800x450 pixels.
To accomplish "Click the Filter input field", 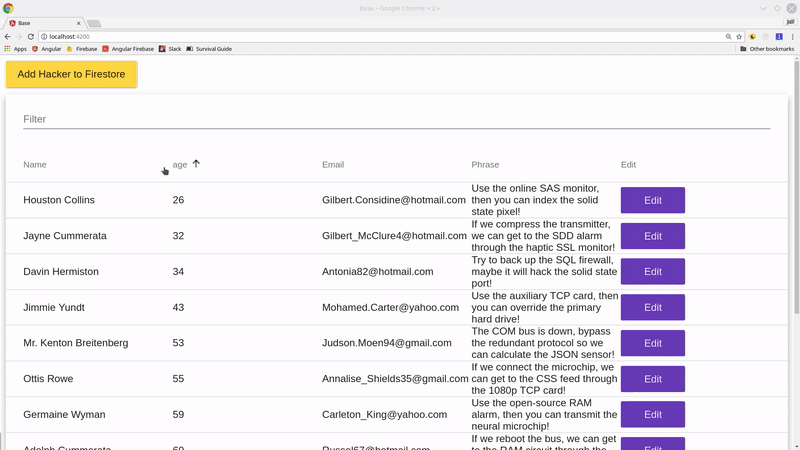I will point(396,119).
